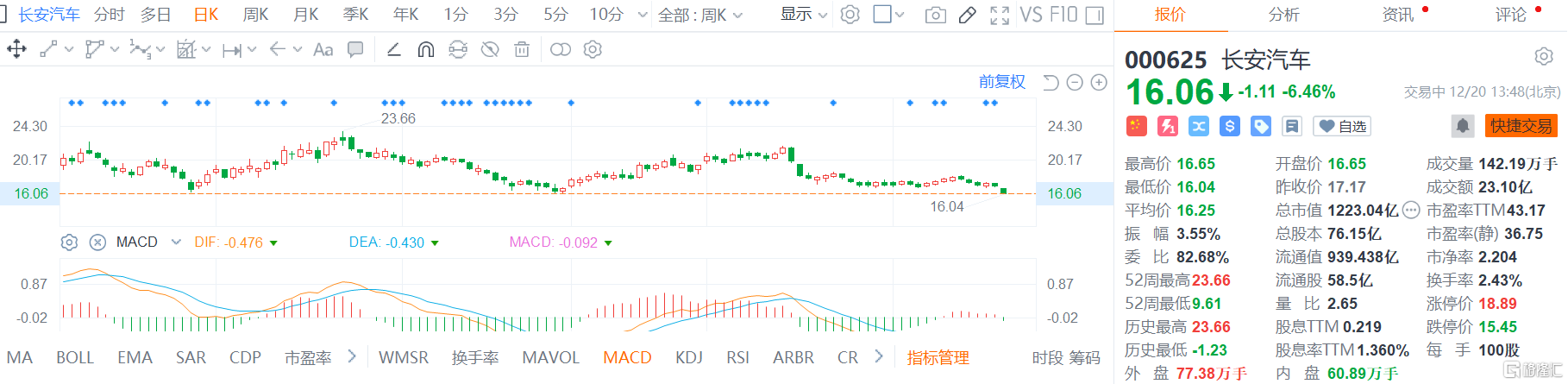Image resolution: width=1568 pixels, height=384 pixels.
Task: Switch to 分时 intraday tab
Action: click(110, 15)
